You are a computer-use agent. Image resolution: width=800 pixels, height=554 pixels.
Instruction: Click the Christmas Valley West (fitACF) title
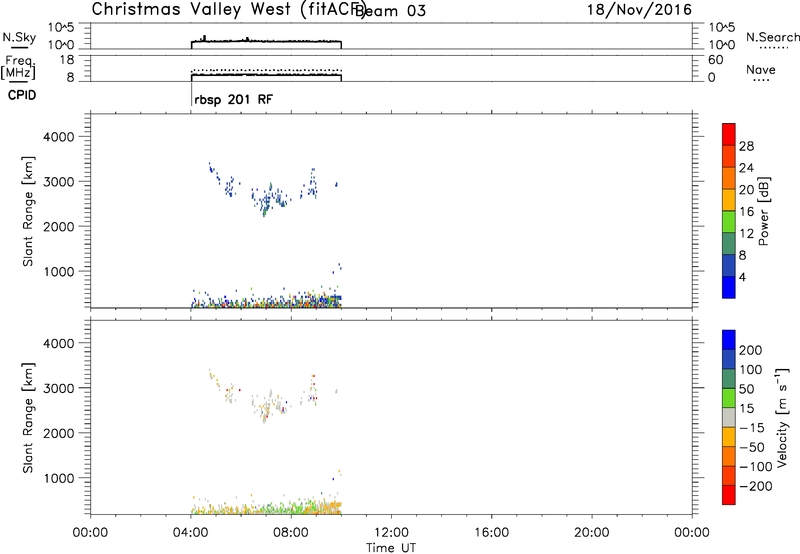point(228,10)
